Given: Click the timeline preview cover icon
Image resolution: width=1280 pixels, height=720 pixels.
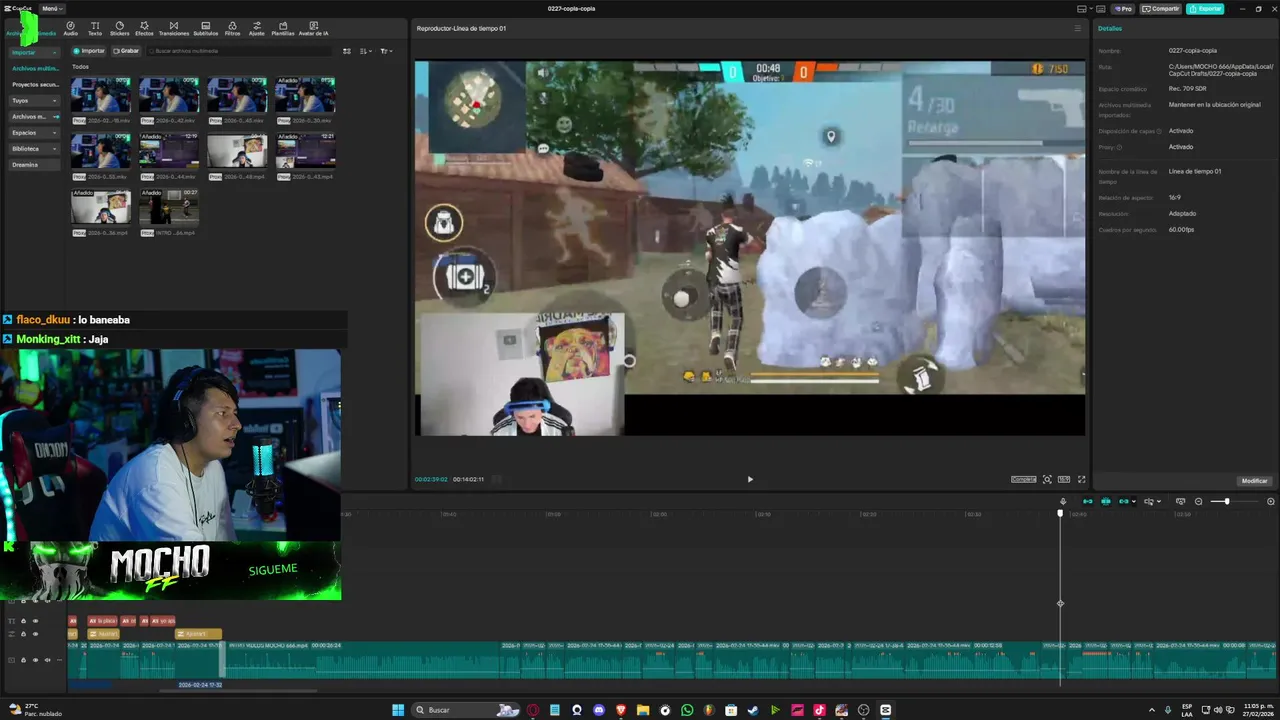Looking at the screenshot, I should (1180, 501).
